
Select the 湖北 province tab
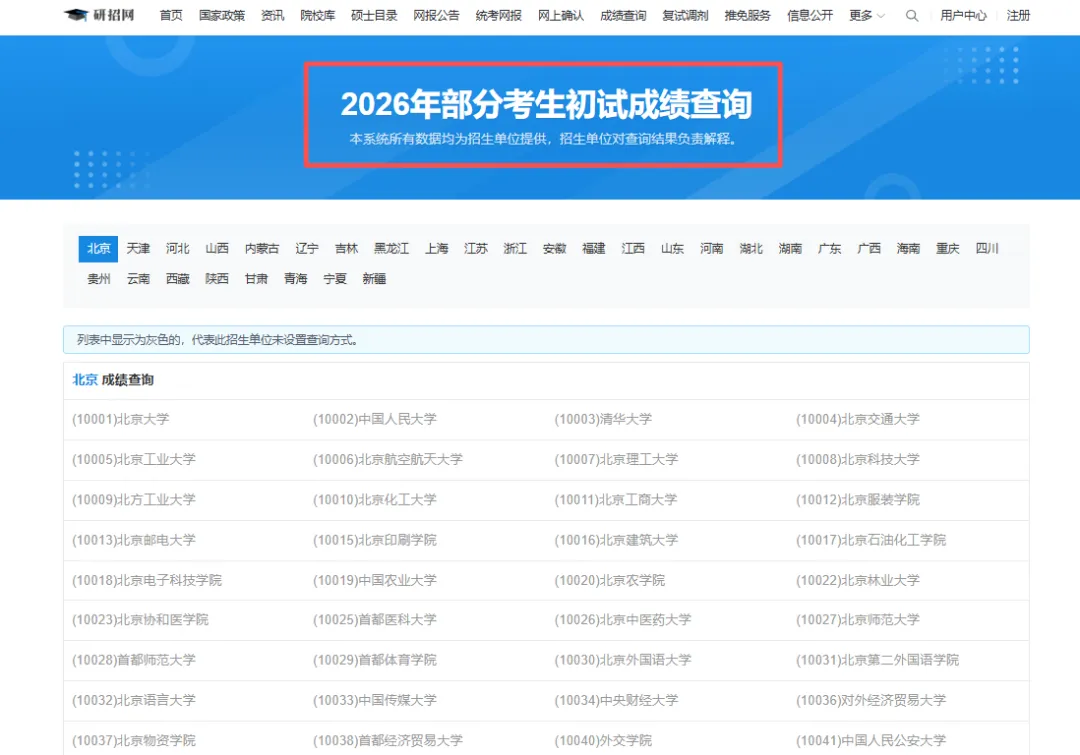[x=751, y=249]
